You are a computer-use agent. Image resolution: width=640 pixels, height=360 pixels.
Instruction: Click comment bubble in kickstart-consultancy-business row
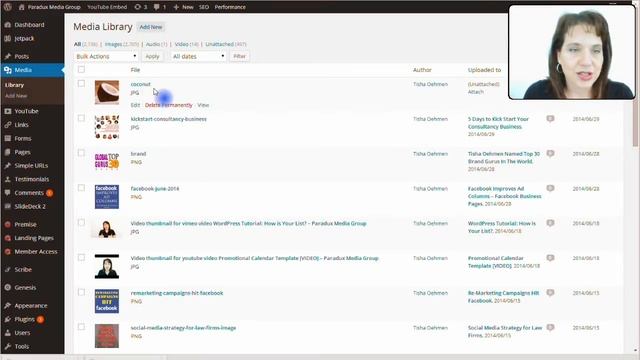pyautogui.click(x=550, y=119)
